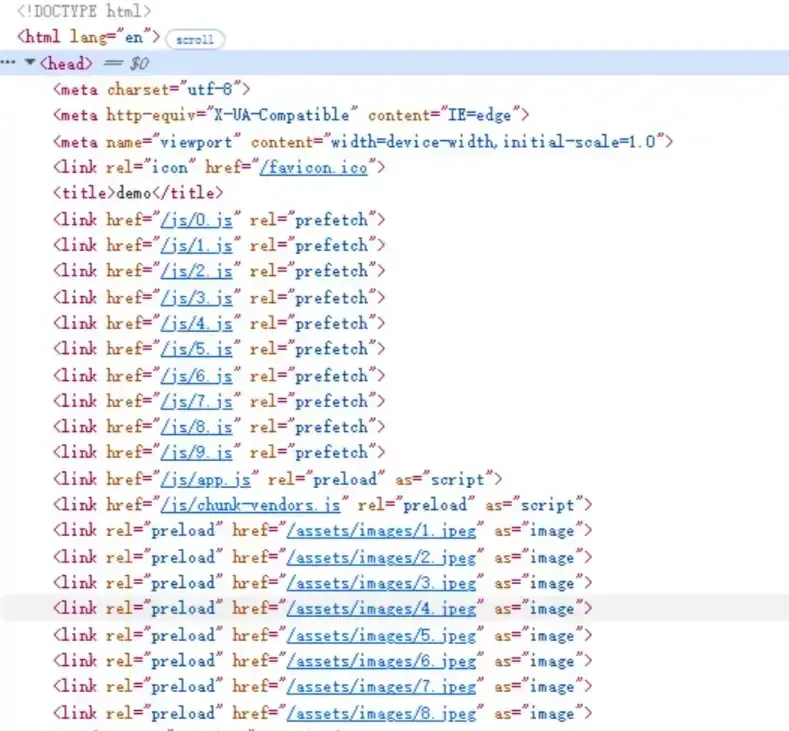Click "preload" value on app.js row
The width and height of the screenshot is (789, 731).
tap(345, 479)
